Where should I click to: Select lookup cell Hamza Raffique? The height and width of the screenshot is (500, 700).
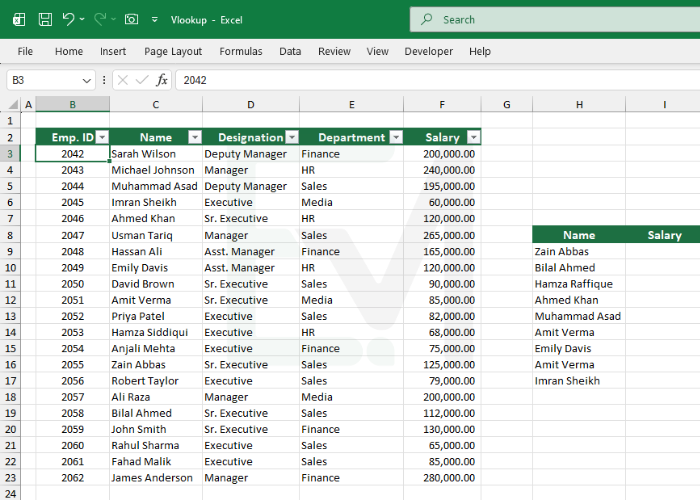[579, 284]
